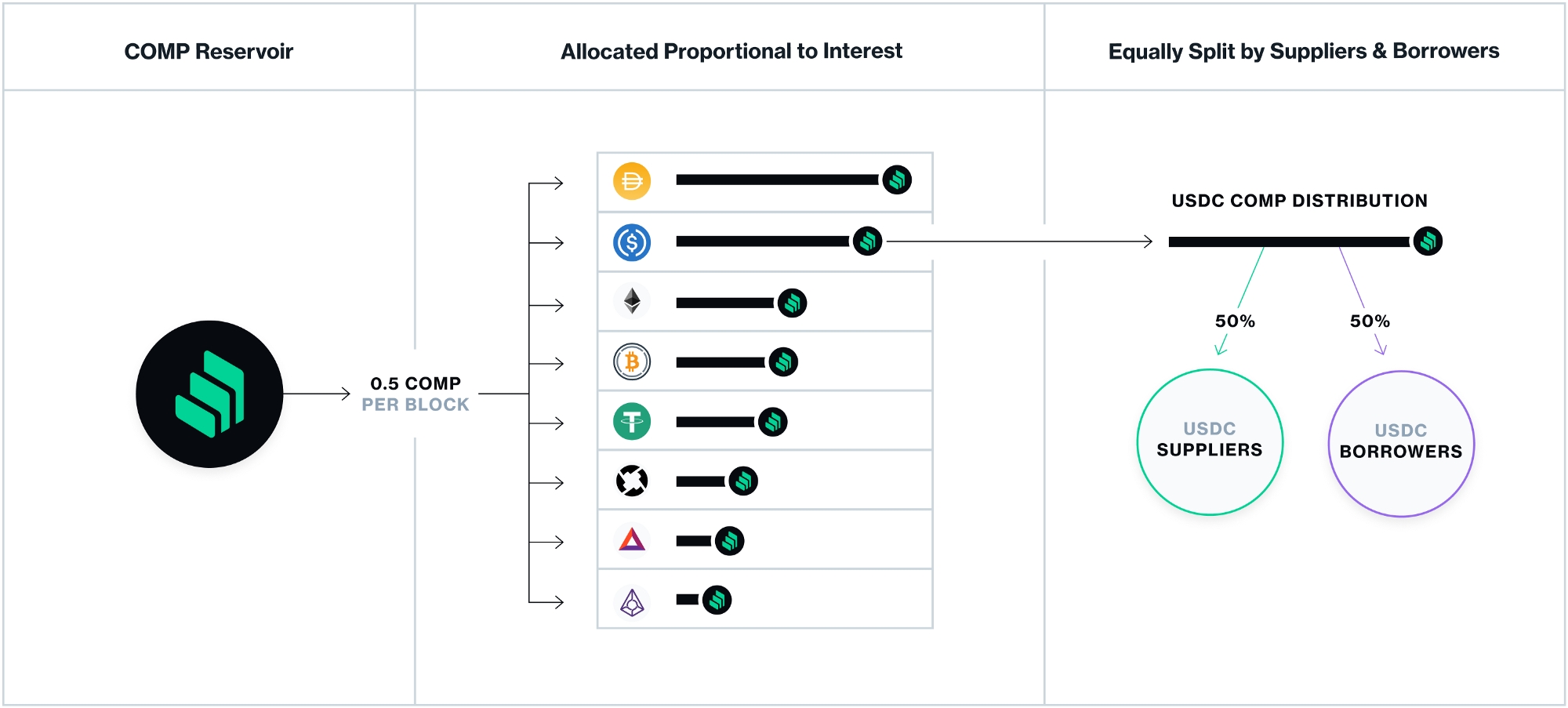Click the USDC COMP Distribution black bar
The image size is (1568, 708).
[1290, 241]
